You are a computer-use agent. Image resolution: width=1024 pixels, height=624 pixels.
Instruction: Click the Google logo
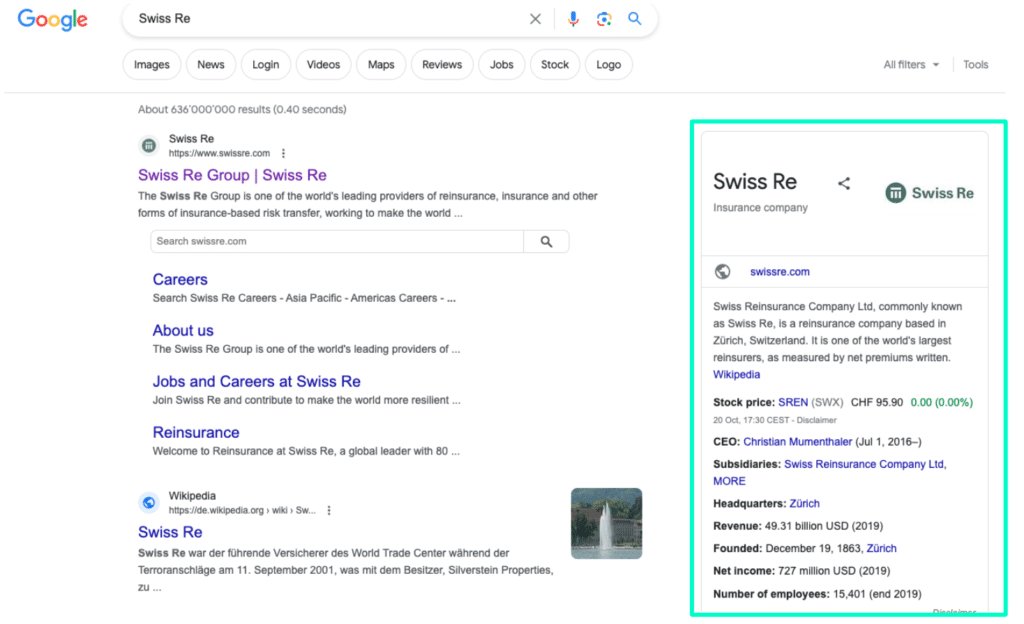pyautogui.click(x=52, y=20)
